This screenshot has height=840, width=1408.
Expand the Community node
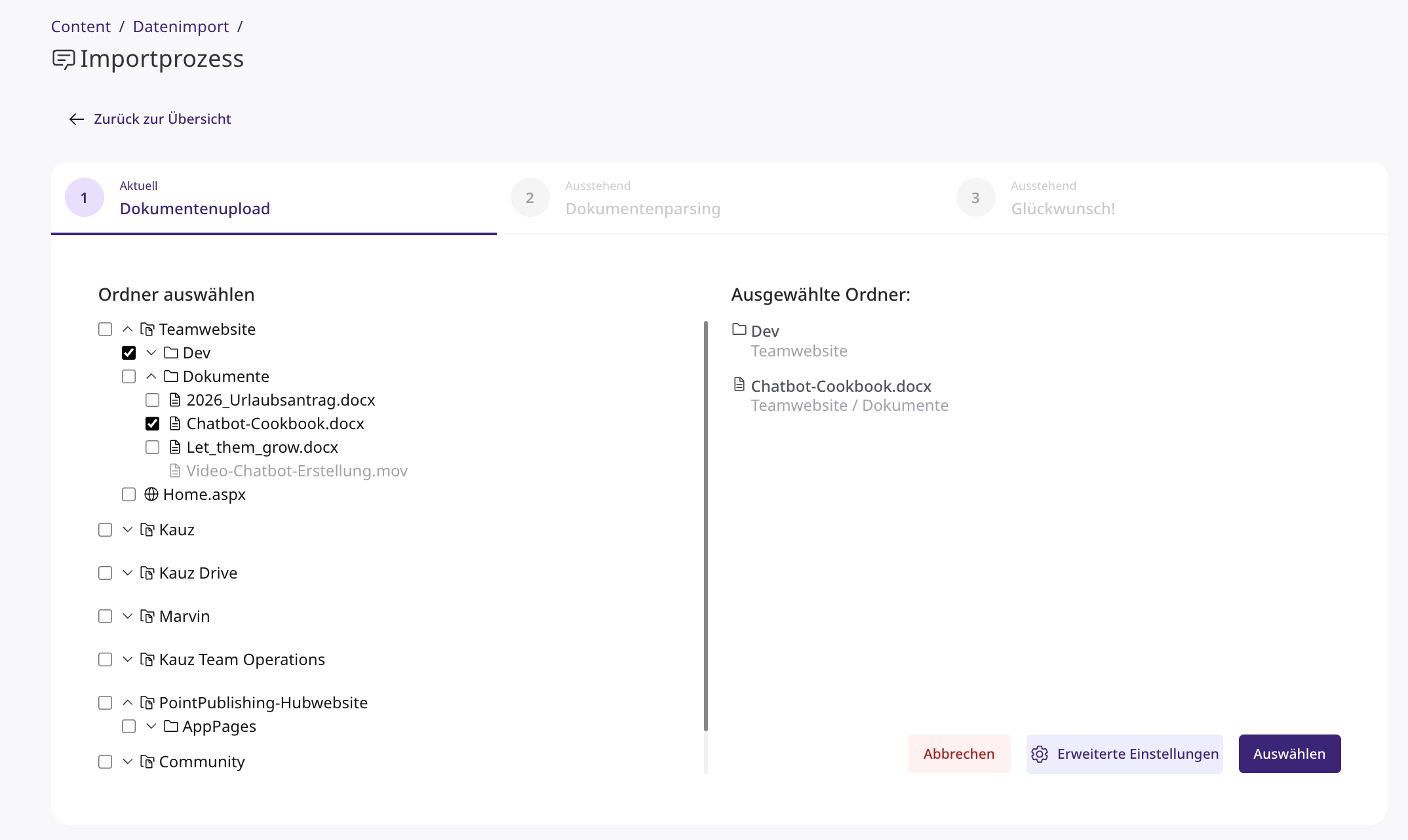(x=128, y=761)
